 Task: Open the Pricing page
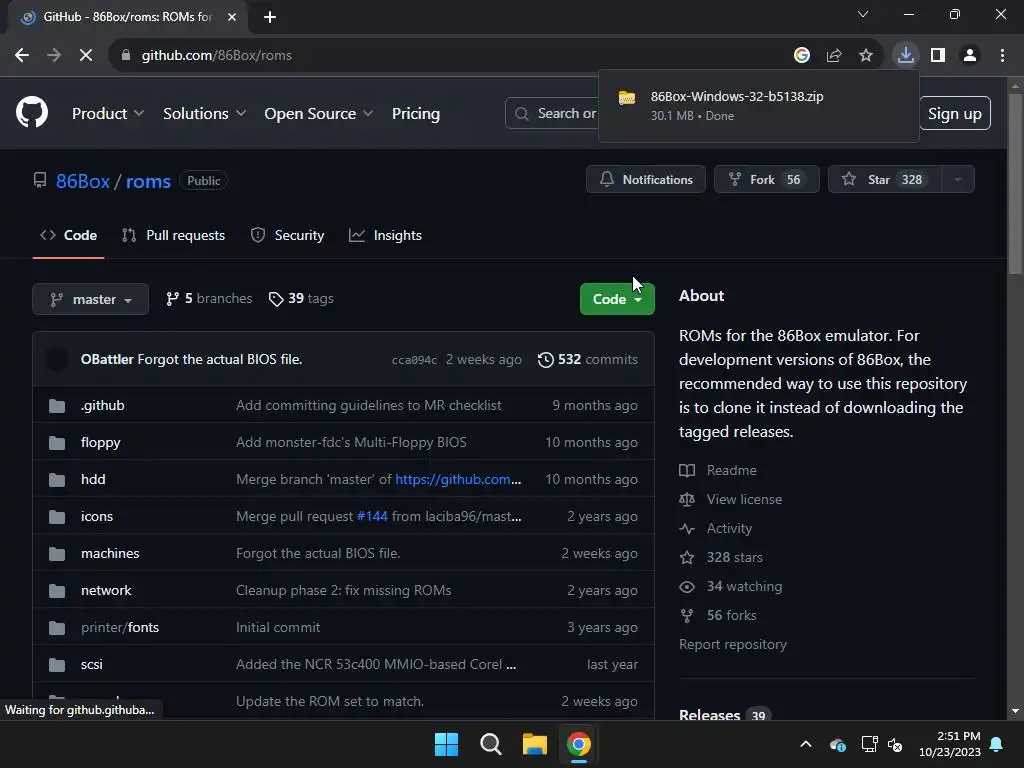(x=416, y=114)
